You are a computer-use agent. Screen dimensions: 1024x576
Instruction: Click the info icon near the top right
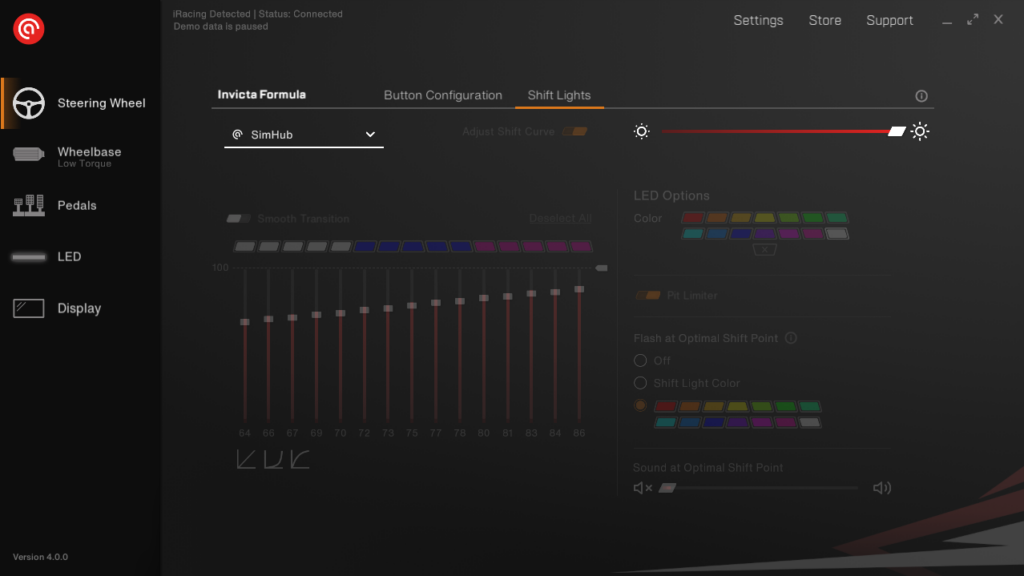coord(921,95)
